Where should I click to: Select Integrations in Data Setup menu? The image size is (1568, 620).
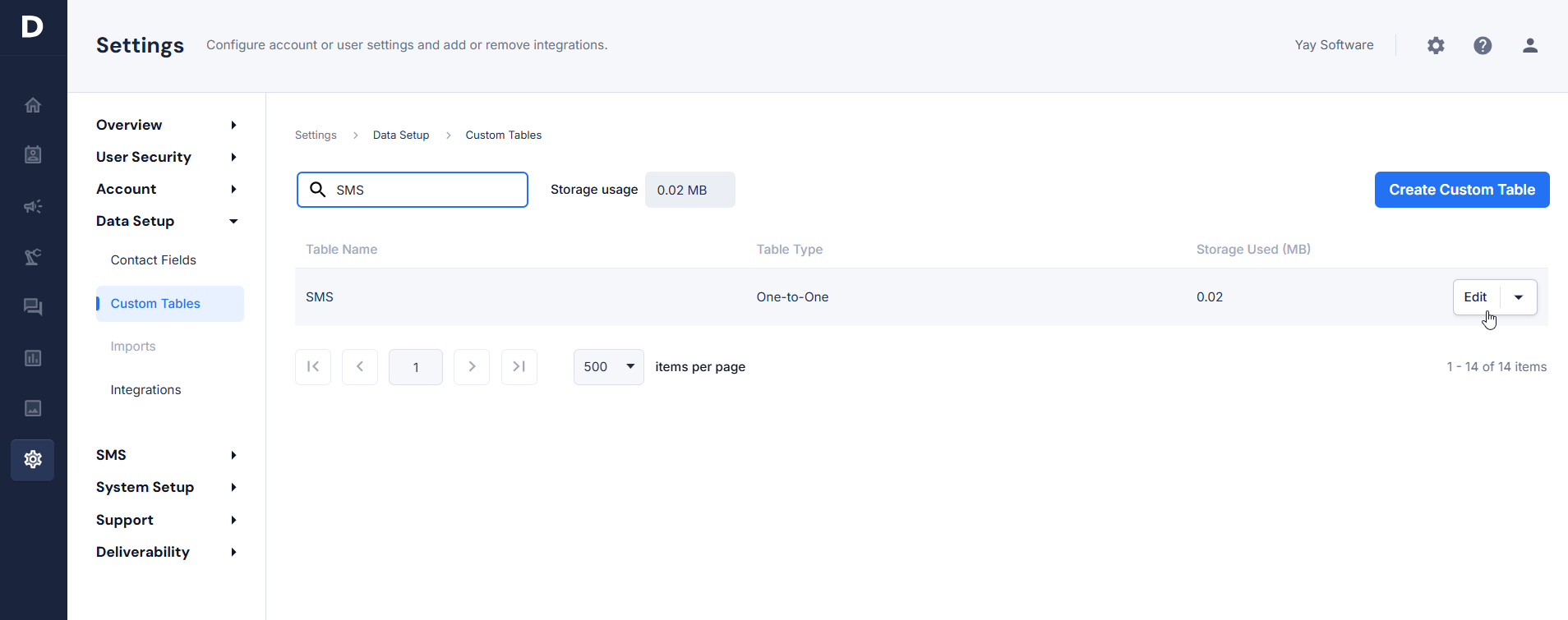[146, 390]
